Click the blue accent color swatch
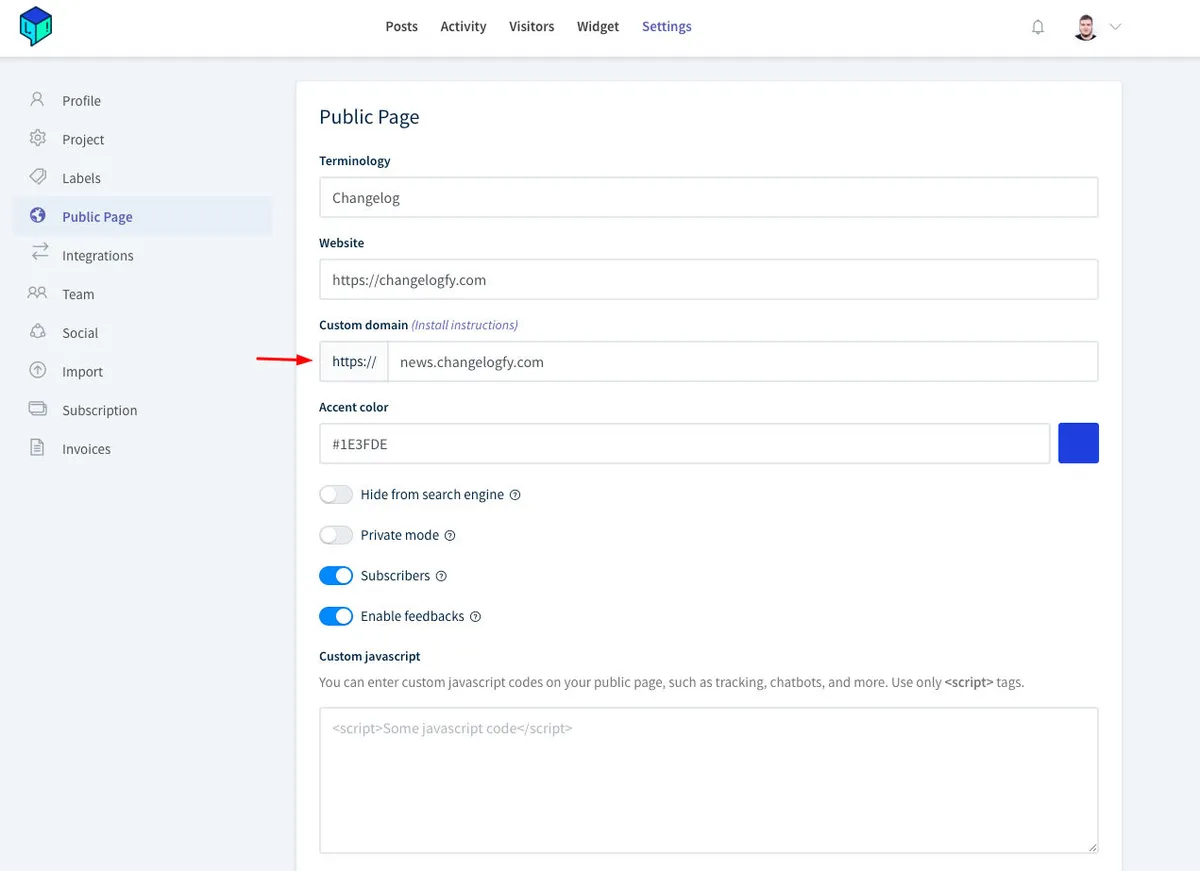Image resolution: width=1200 pixels, height=871 pixels. 1078,443
